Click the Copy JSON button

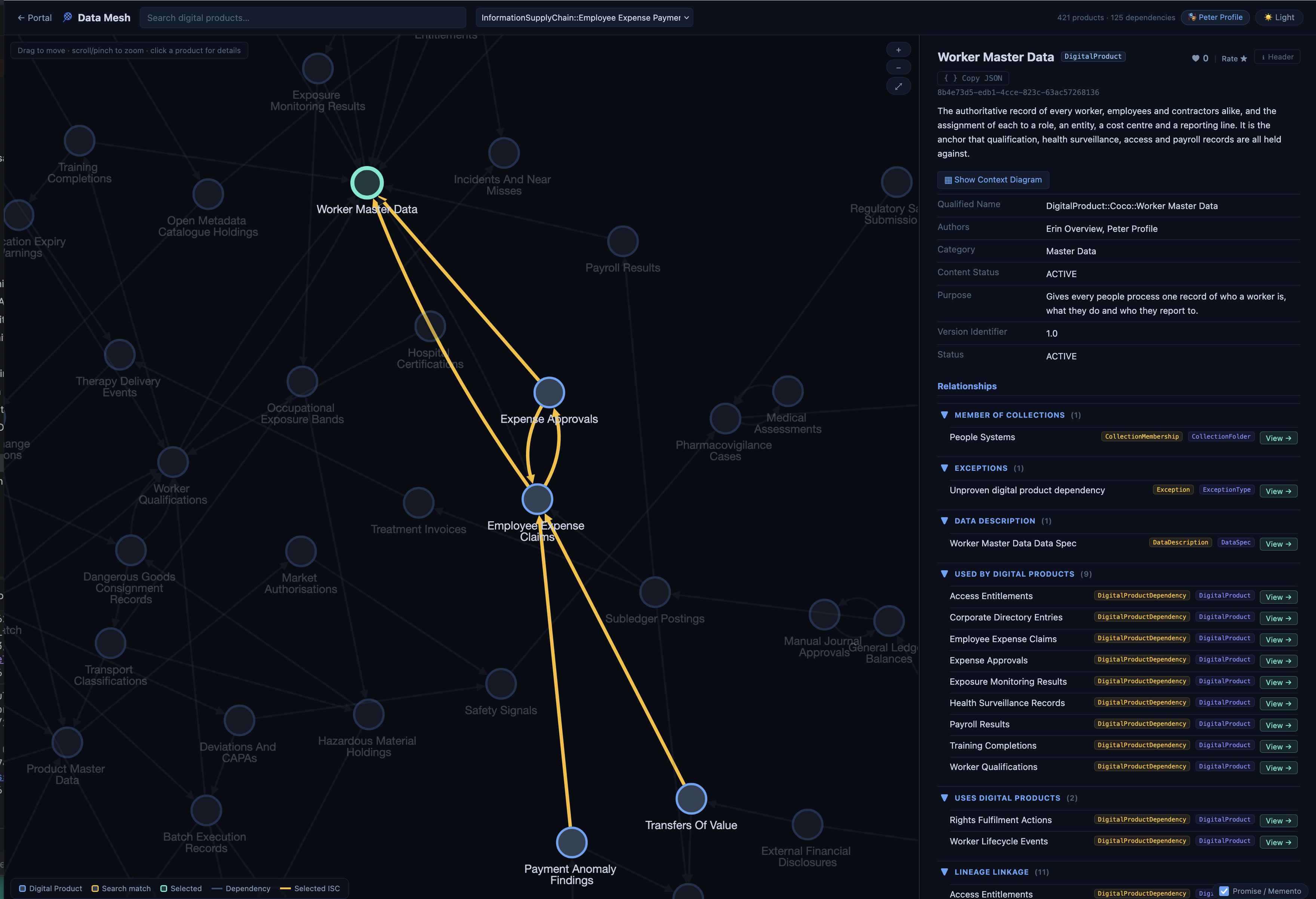[973, 78]
